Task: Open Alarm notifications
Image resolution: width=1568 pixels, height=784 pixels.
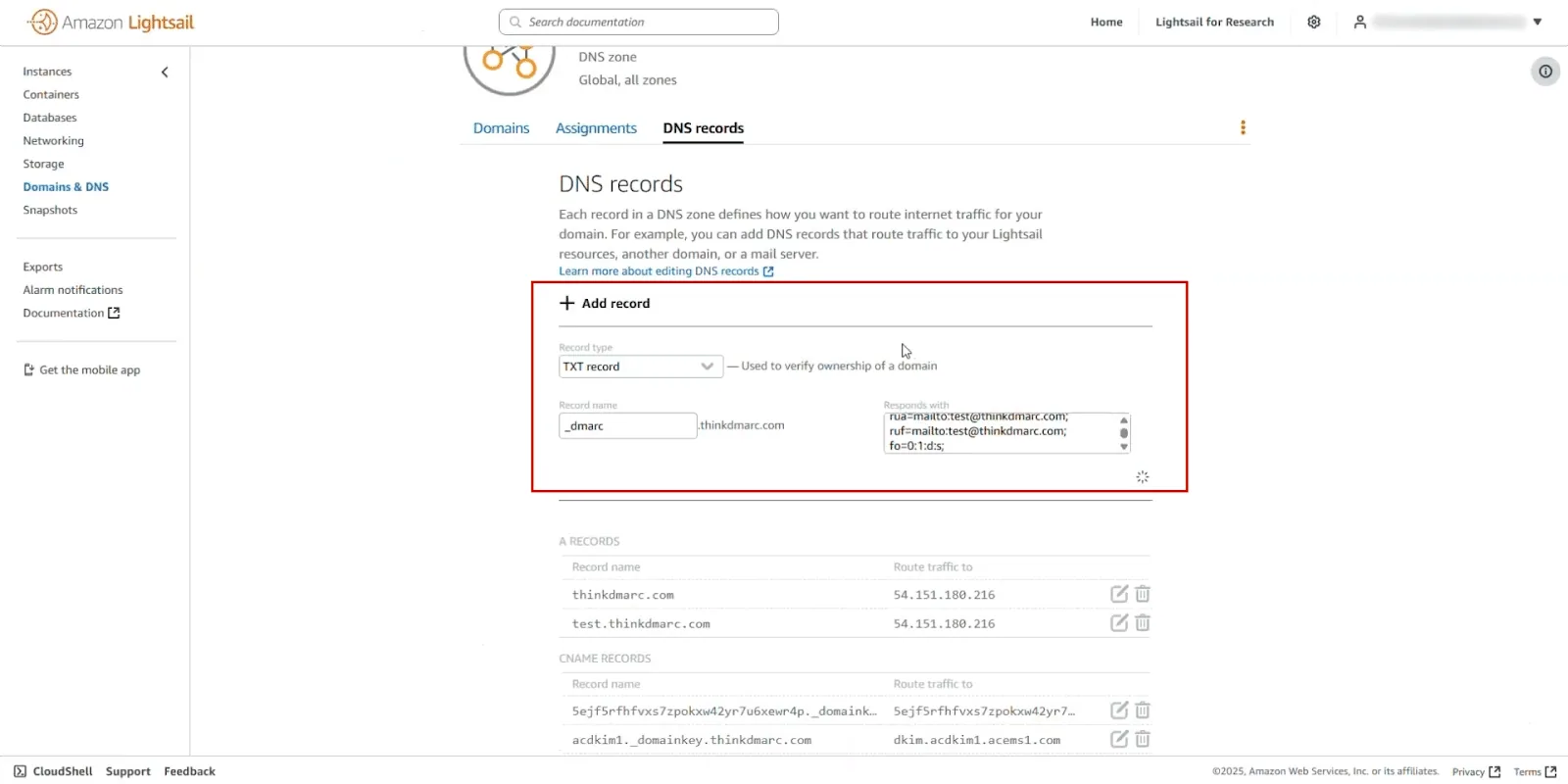Action: 73,290
